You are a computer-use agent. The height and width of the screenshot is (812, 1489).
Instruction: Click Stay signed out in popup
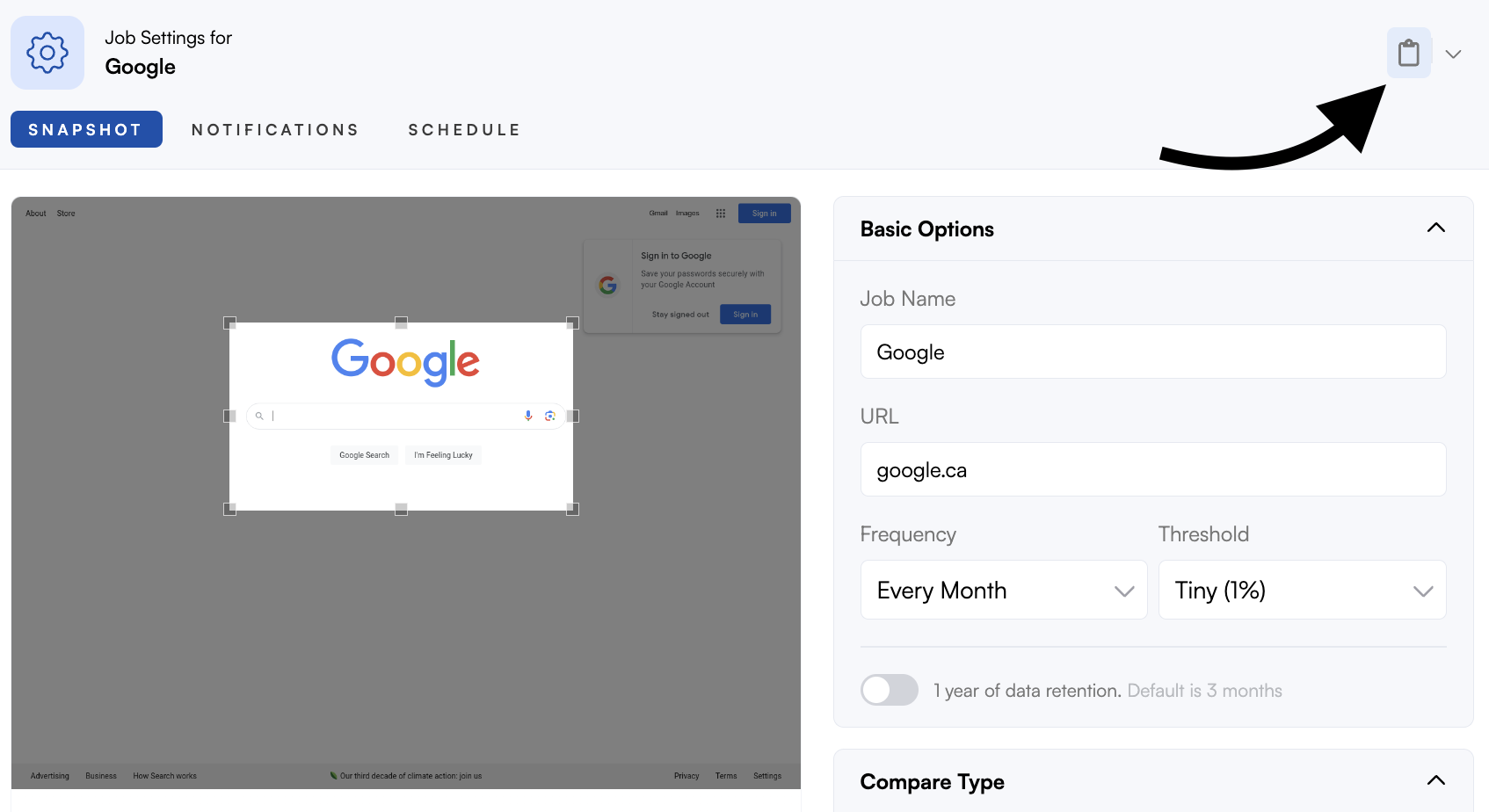[x=680, y=315]
